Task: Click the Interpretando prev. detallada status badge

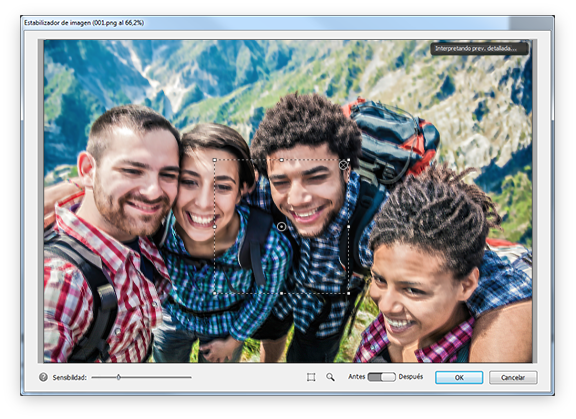Action: coord(479,48)
